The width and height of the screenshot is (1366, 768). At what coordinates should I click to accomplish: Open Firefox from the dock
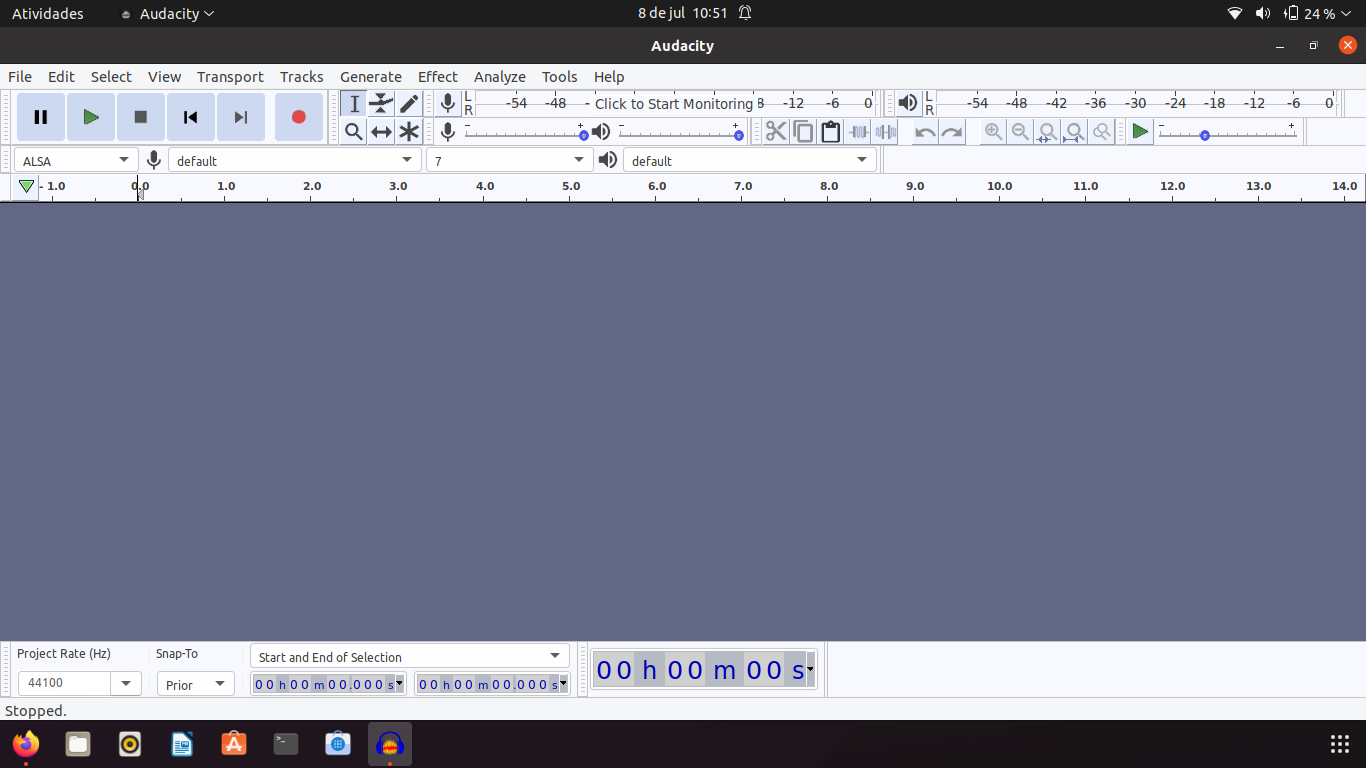tap(26, 744)
